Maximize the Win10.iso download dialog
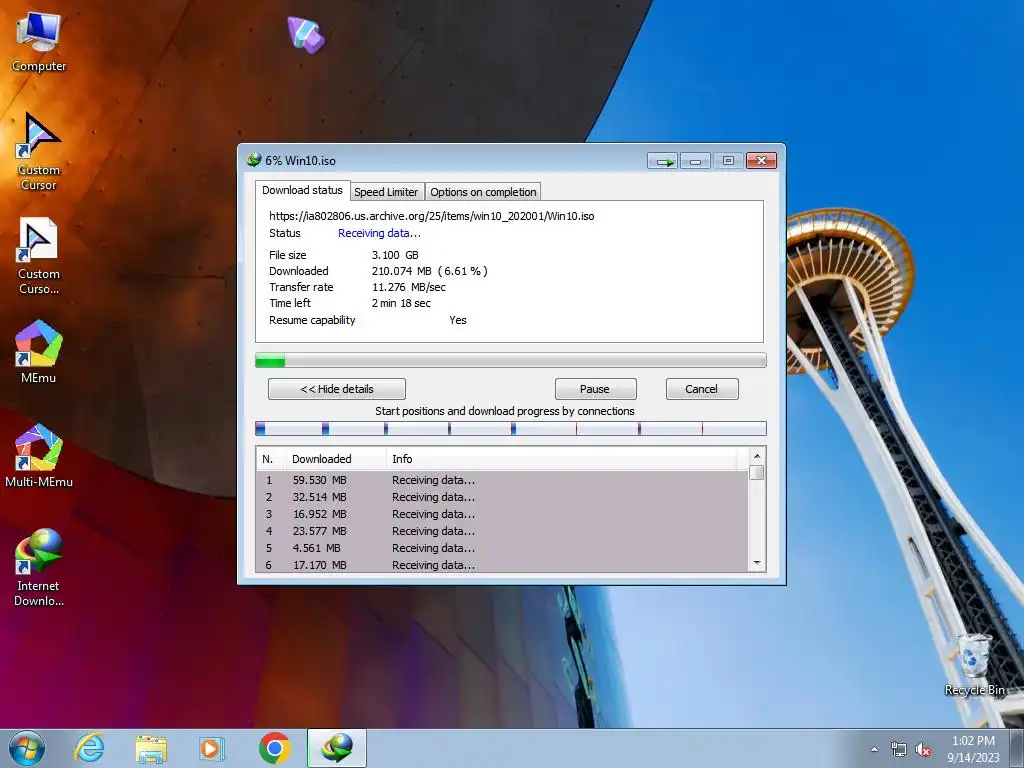This screenshot has width=1024, height=768. coord(728,161)
